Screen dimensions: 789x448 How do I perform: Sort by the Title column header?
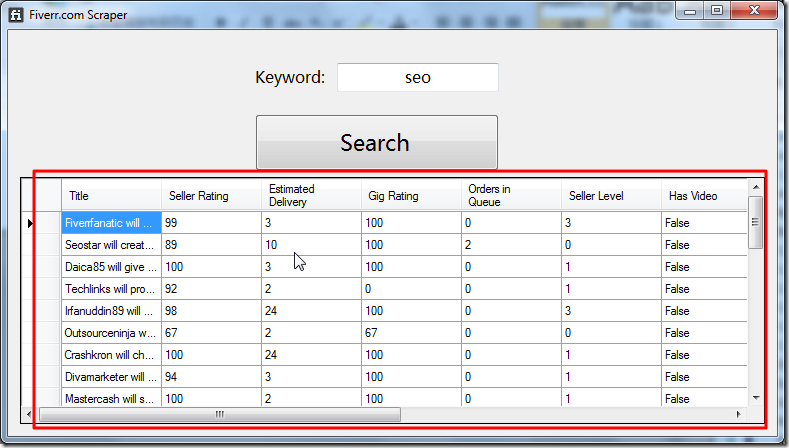(x=111, y=195)
